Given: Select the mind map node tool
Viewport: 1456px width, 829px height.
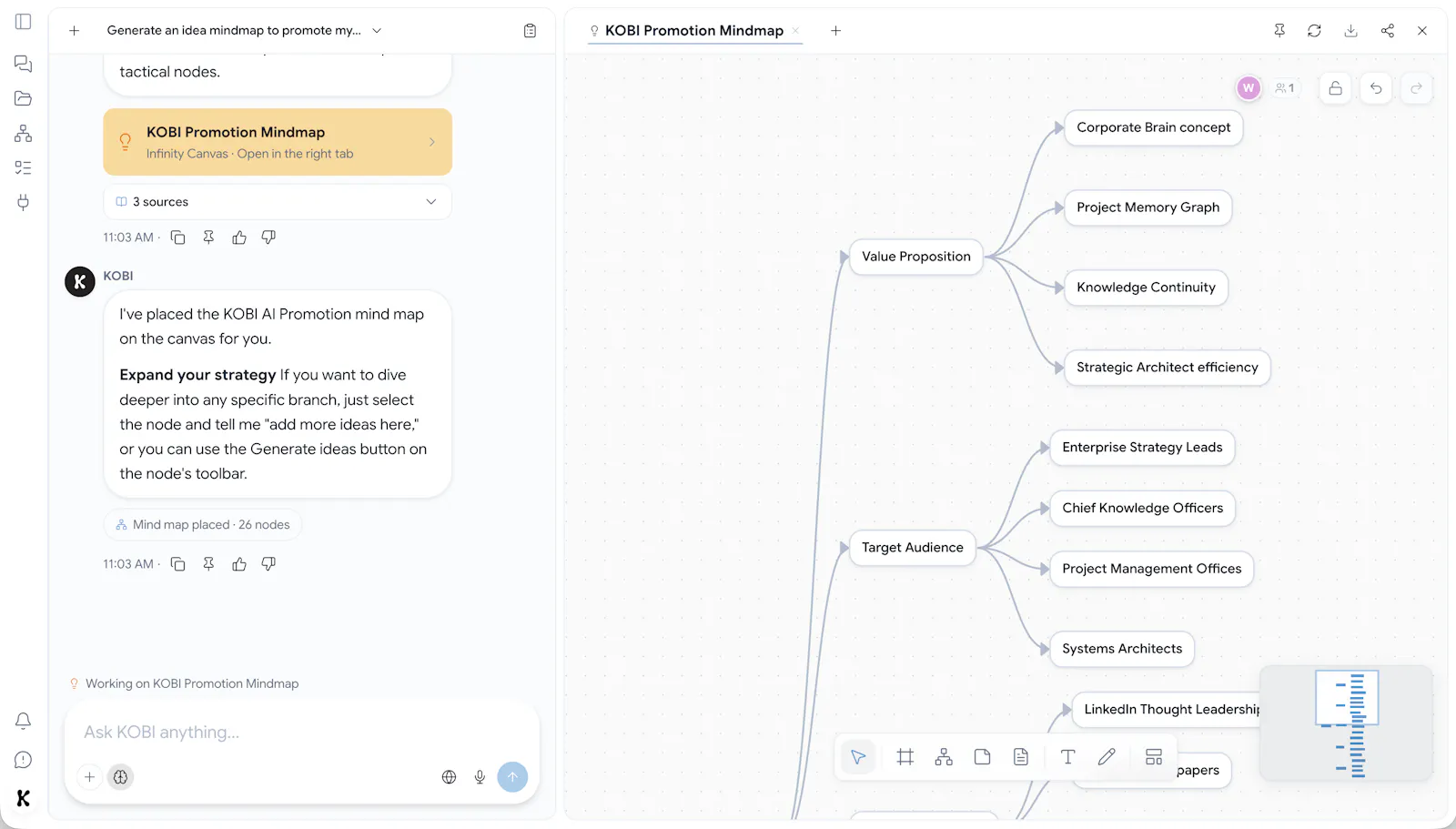Looking at the screenshot, I should pos(944,757).
